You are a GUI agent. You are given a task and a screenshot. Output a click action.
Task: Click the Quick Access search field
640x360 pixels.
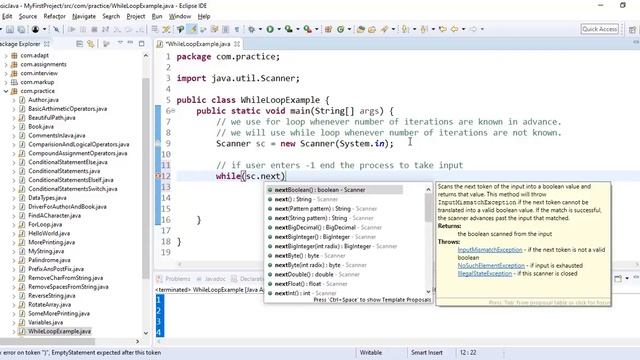[600, 29]
